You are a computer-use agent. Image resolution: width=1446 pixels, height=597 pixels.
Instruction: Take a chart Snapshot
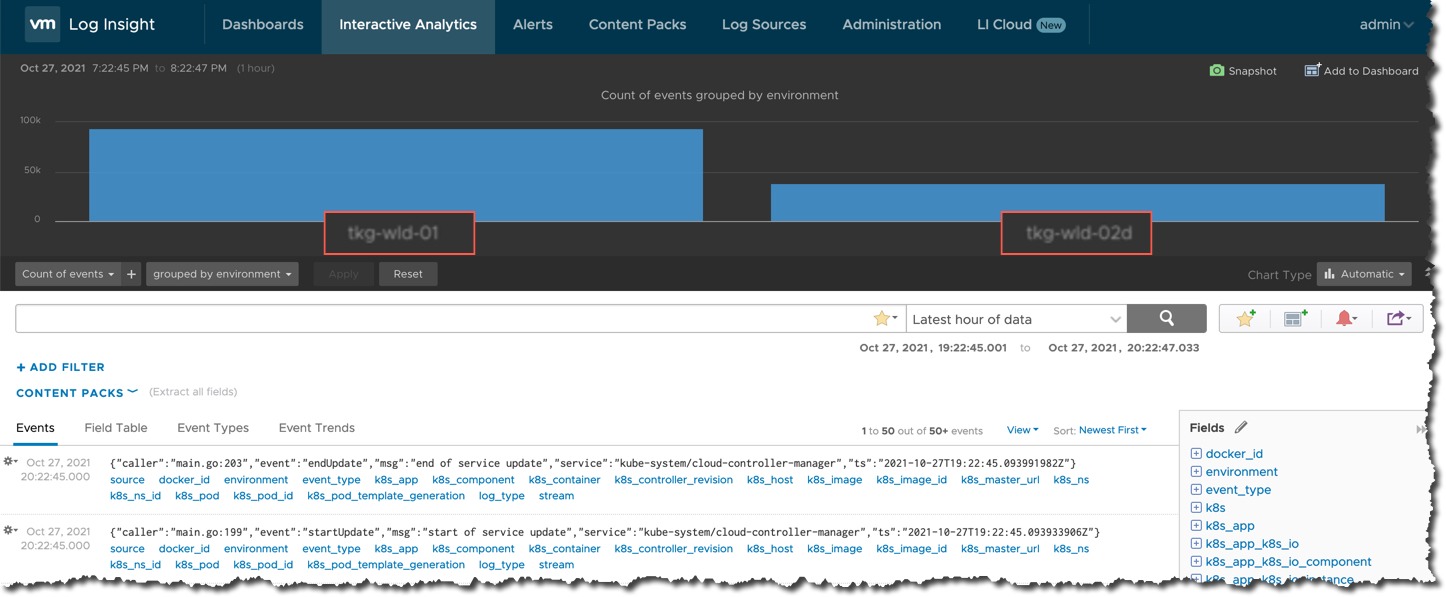point(1243,71)
